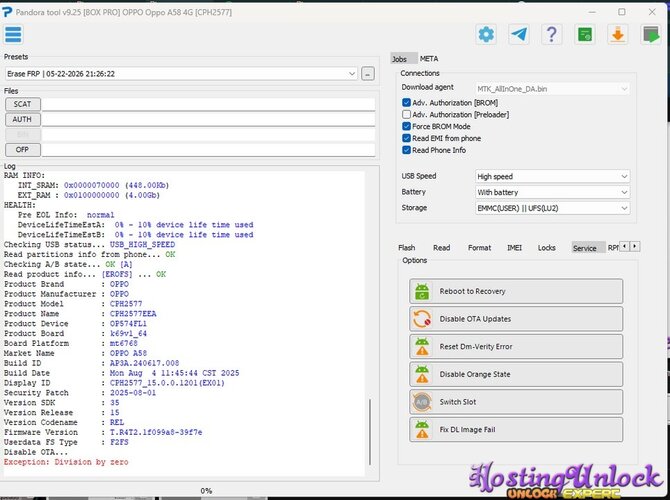This screenshot has height=500, width=670.
Task: Click the Disable OTA Updates icon
Action: point(422,319)
